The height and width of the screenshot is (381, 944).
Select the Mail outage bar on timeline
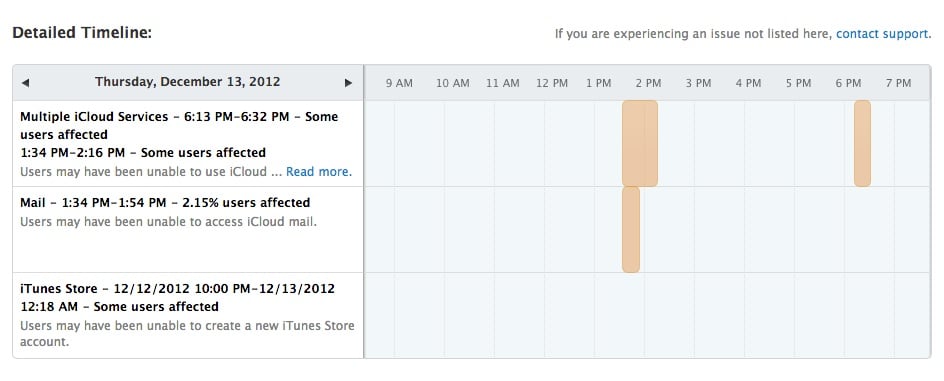[630, 229]
